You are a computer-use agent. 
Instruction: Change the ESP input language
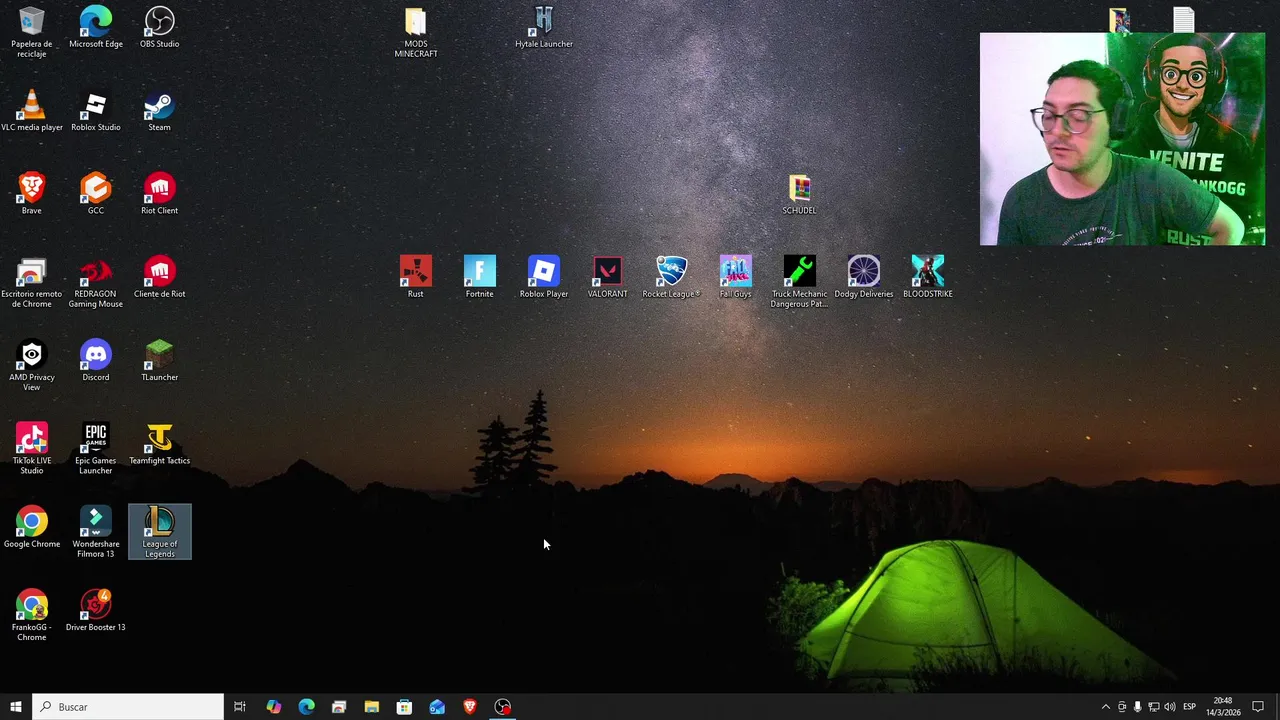1189,707
